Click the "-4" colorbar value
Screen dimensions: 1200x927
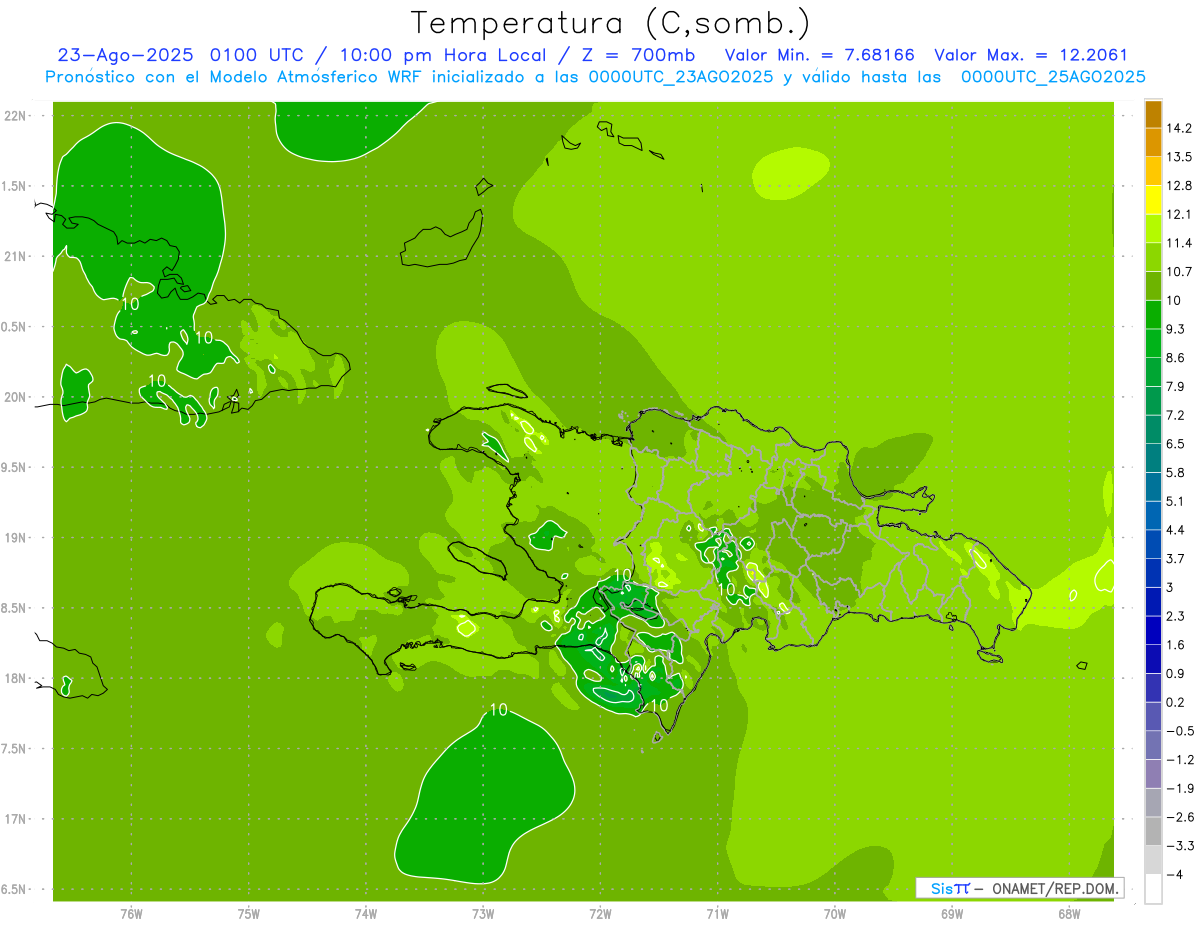coord(1174,875)
